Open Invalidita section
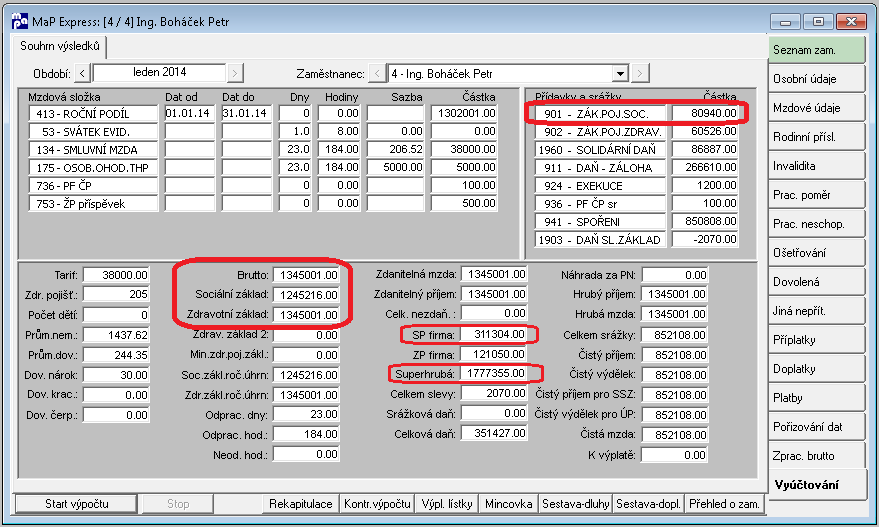879x527 pixels. coord(817,166)
